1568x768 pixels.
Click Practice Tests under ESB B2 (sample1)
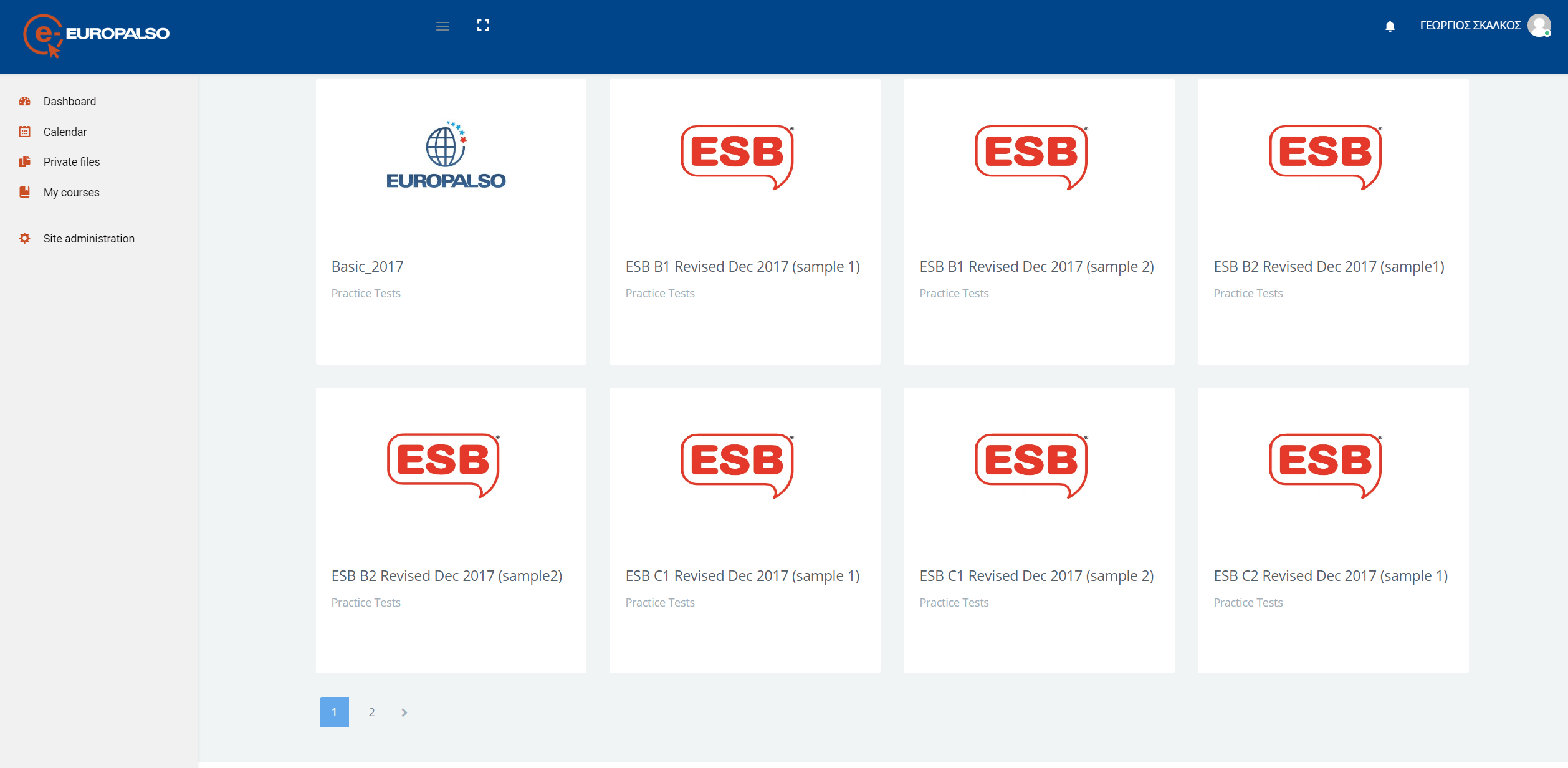(x=1248, y=294)
